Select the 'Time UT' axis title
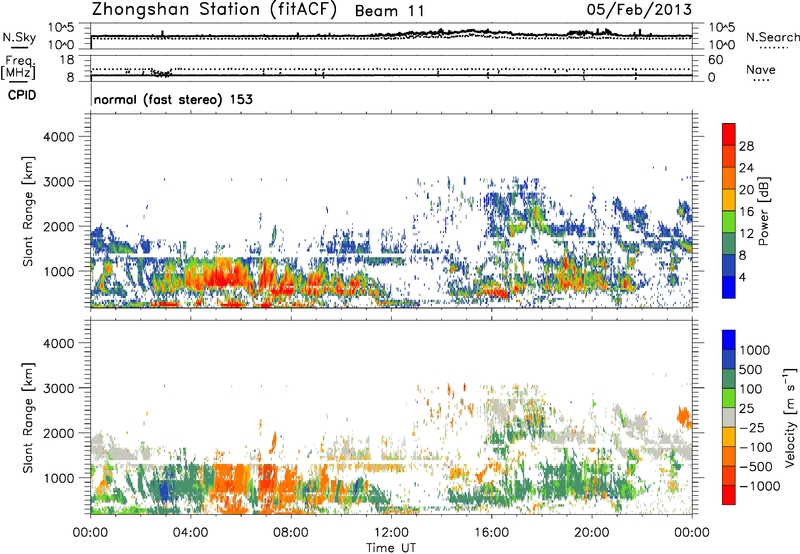 coord(391,548)
